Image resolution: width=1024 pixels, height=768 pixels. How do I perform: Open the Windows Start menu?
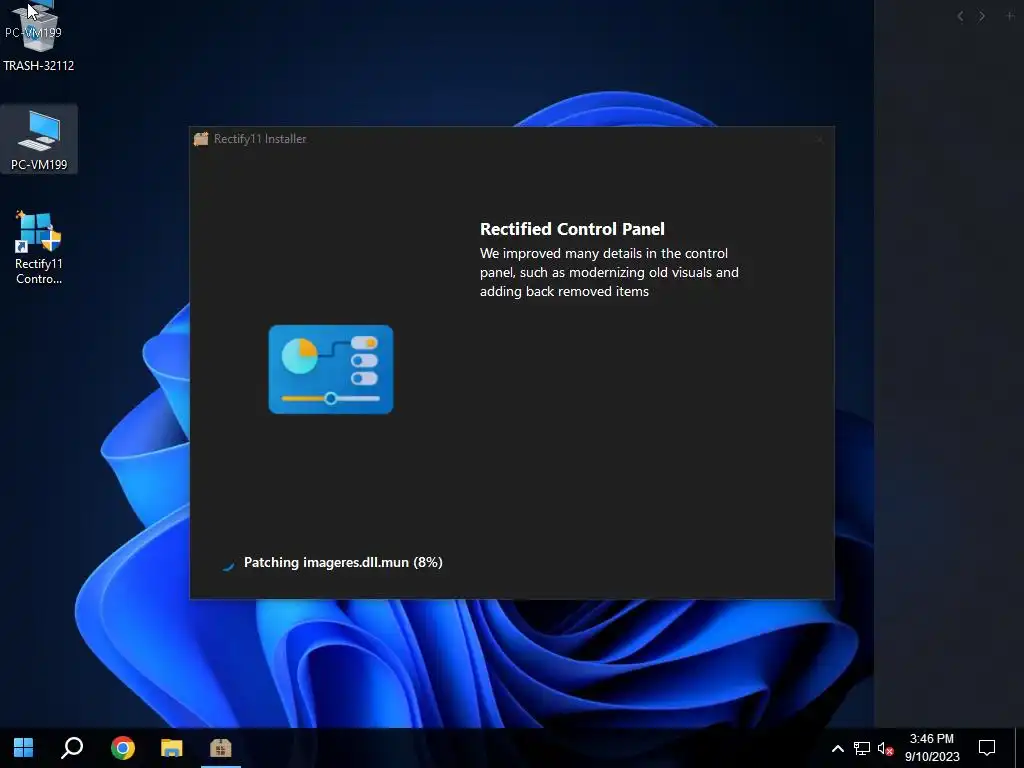click(24, 748)
